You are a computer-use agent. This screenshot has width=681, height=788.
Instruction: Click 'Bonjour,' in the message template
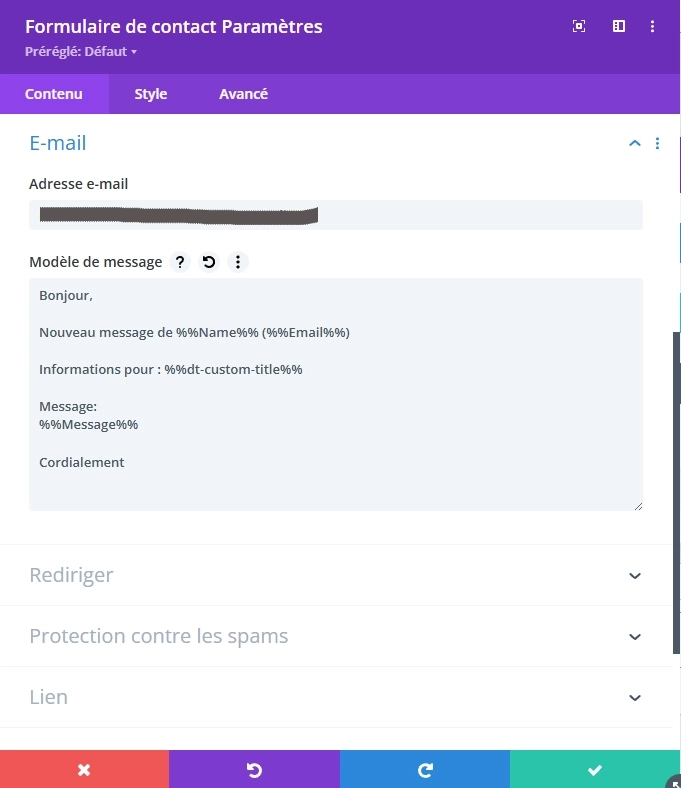66,296
